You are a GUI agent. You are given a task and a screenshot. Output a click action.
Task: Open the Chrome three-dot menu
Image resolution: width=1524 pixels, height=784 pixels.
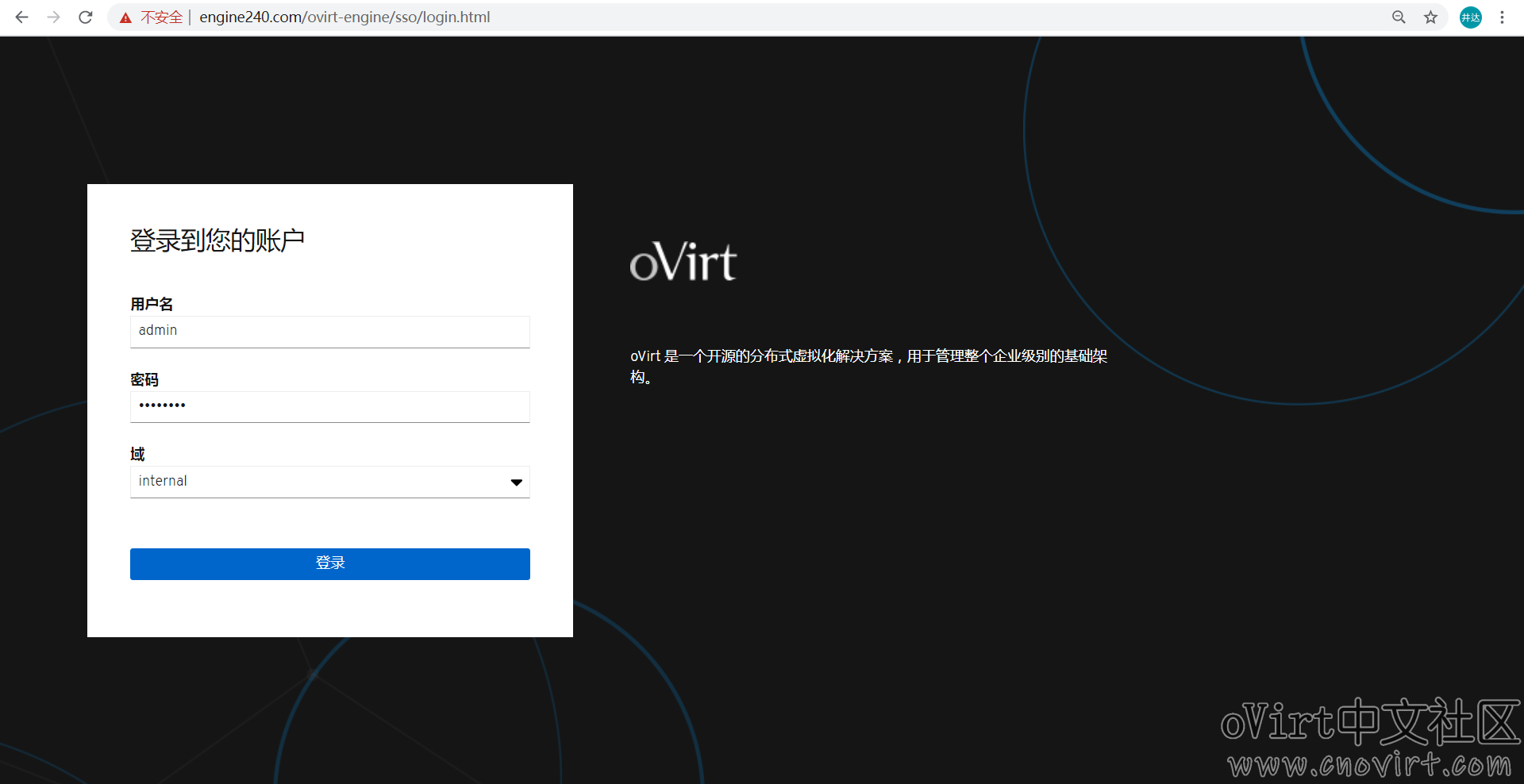1502,17
